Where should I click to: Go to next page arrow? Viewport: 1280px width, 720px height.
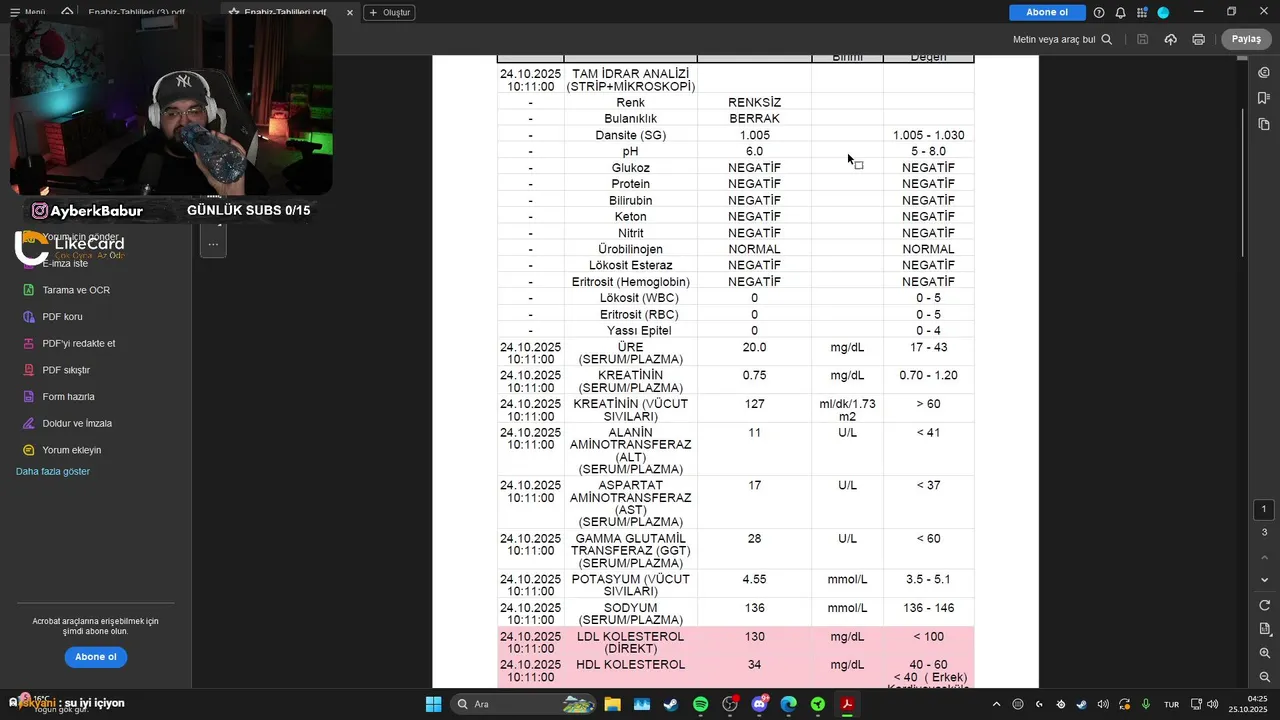pyautogui.click(x=1264, y=580)
